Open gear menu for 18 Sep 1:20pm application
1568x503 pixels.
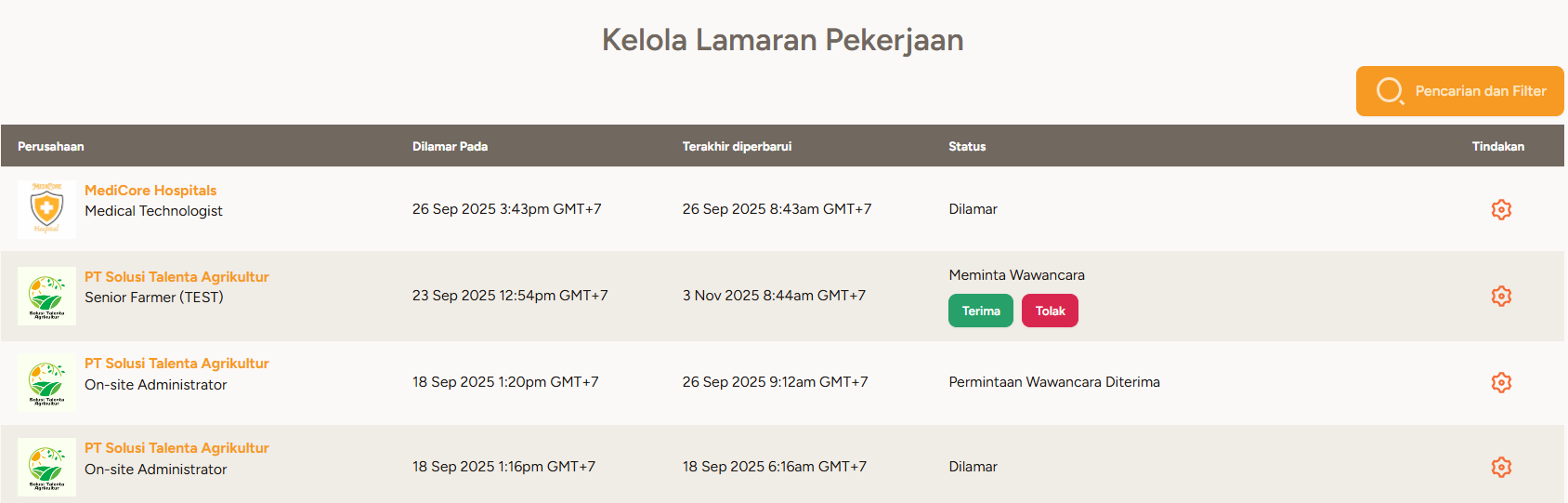click(1501, 382)
